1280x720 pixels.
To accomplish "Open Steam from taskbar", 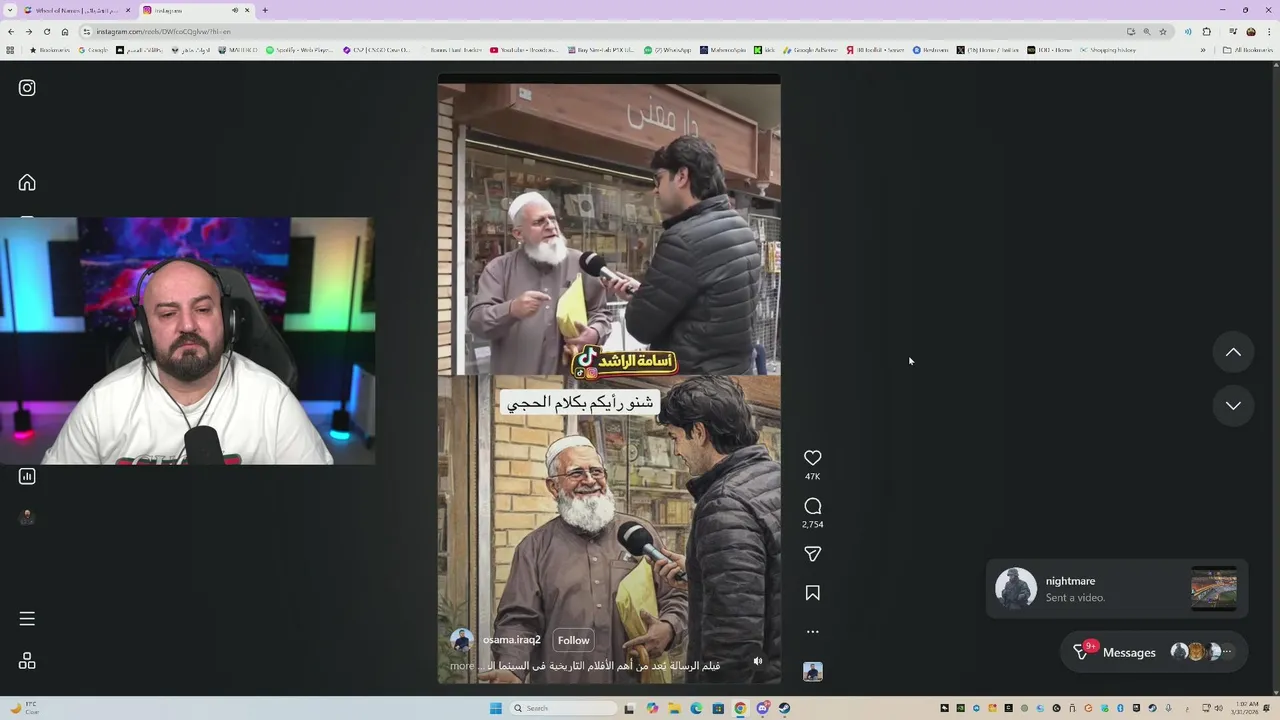I will coord(784,708).
